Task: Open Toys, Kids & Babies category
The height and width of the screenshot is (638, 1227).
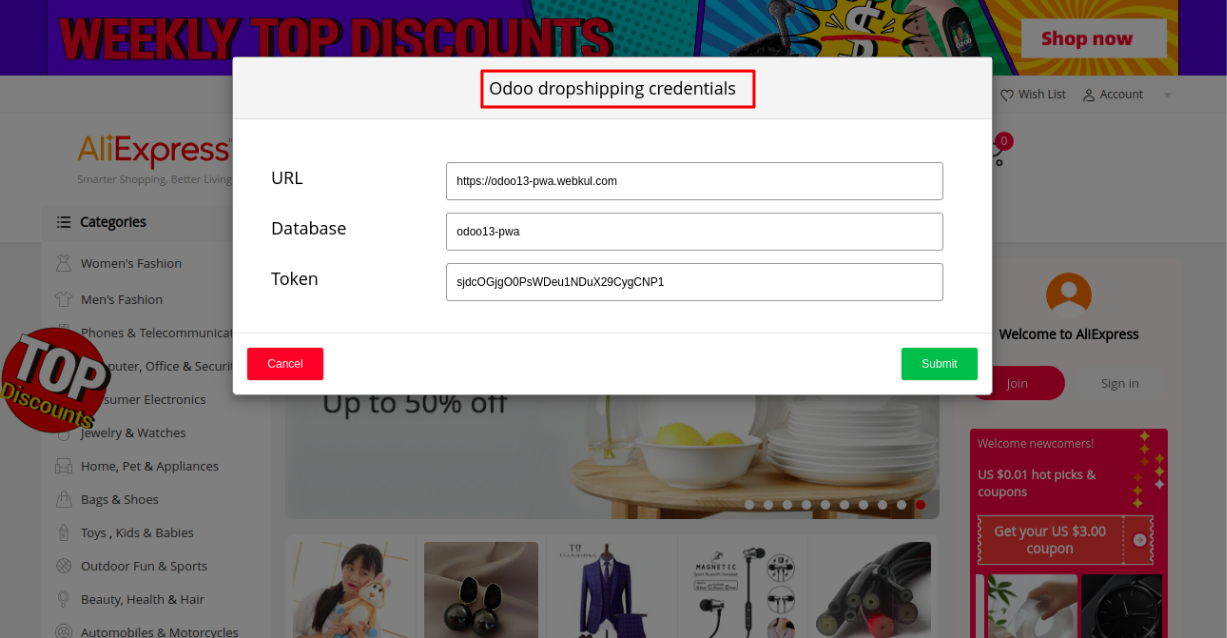Action: click(137, 533)
